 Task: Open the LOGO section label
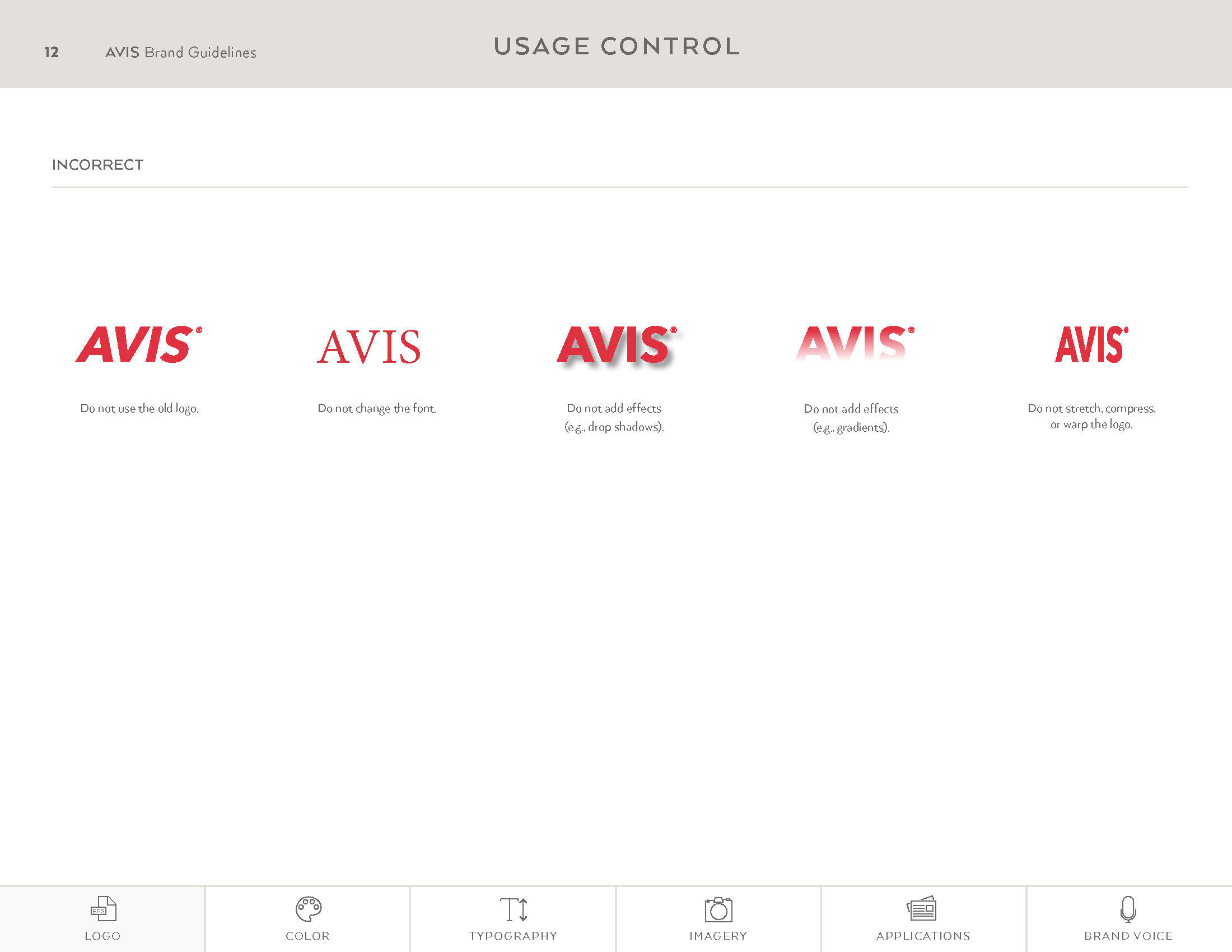click(x=102, y=936)
